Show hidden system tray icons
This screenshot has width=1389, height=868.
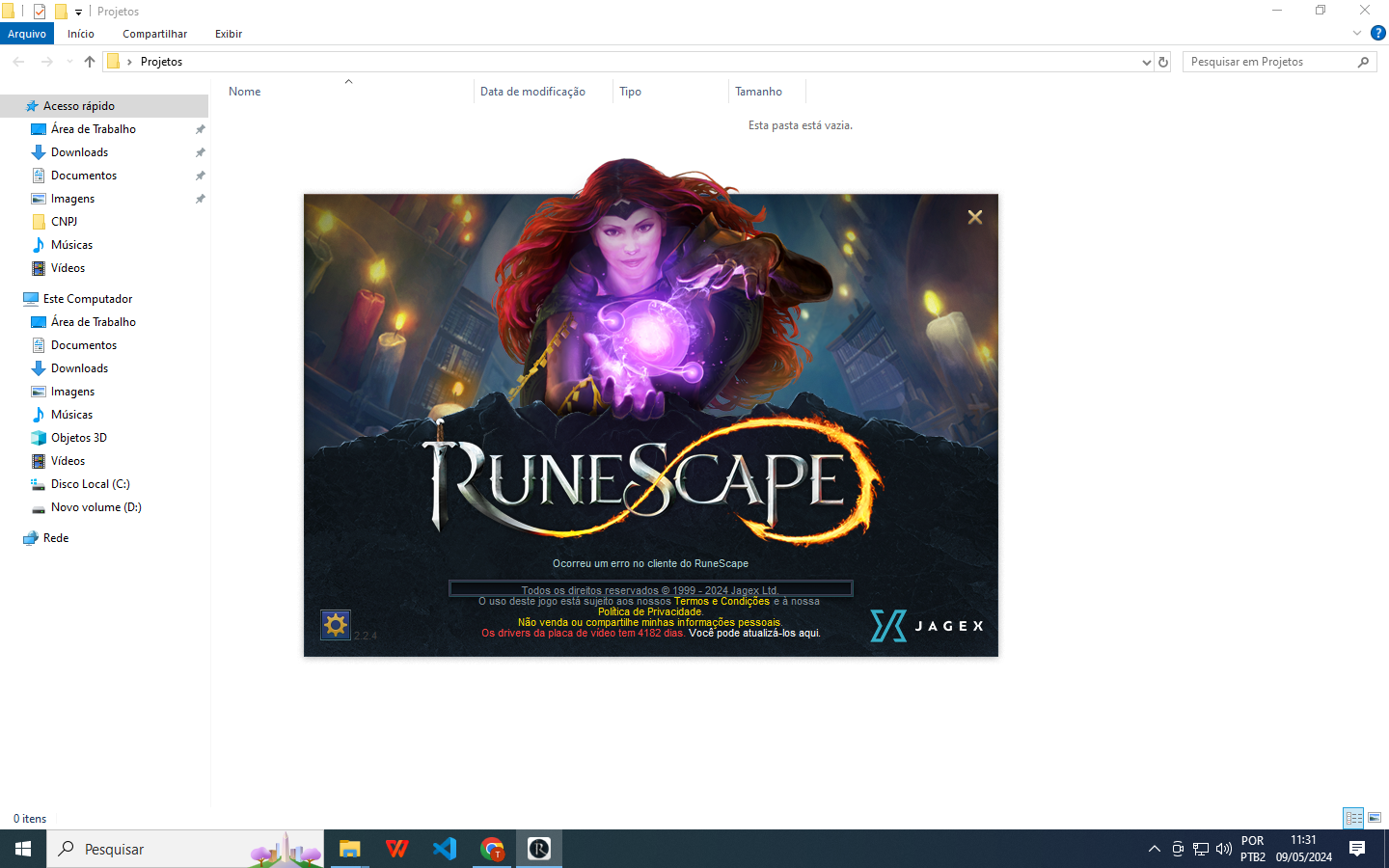pos(1154,849)
